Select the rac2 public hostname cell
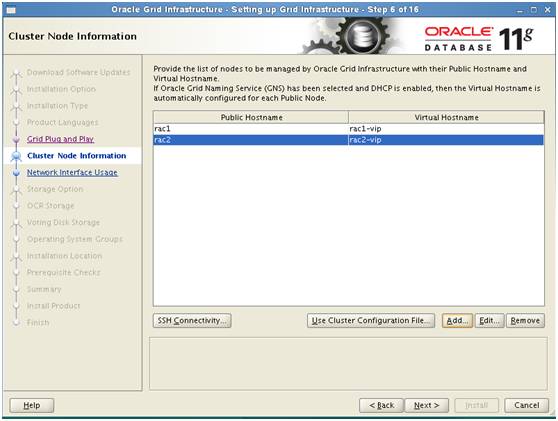Viewport: 558px width, 421px height. tap(251, 140)
